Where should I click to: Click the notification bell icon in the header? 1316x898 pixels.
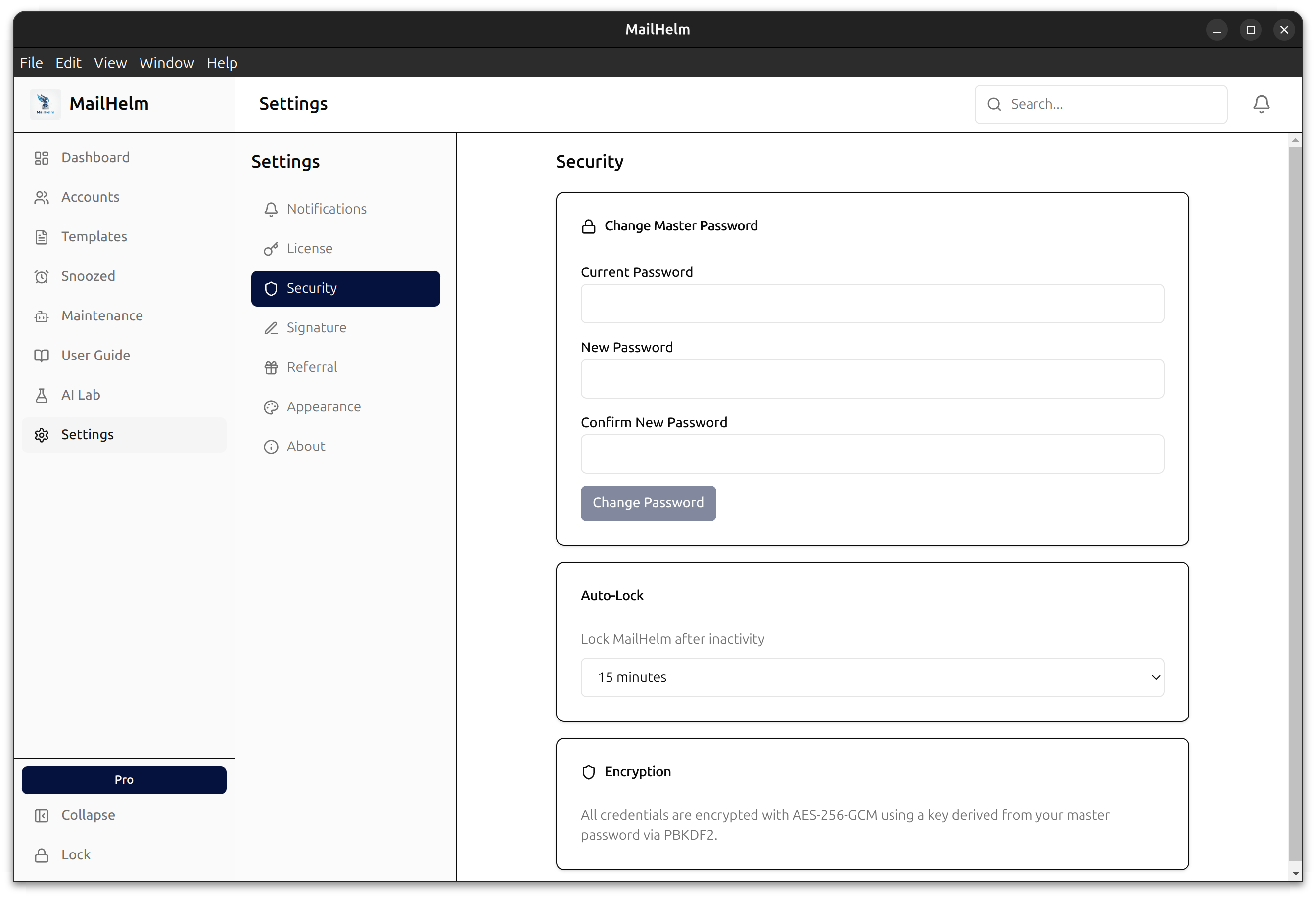(x=1261, y=104)
